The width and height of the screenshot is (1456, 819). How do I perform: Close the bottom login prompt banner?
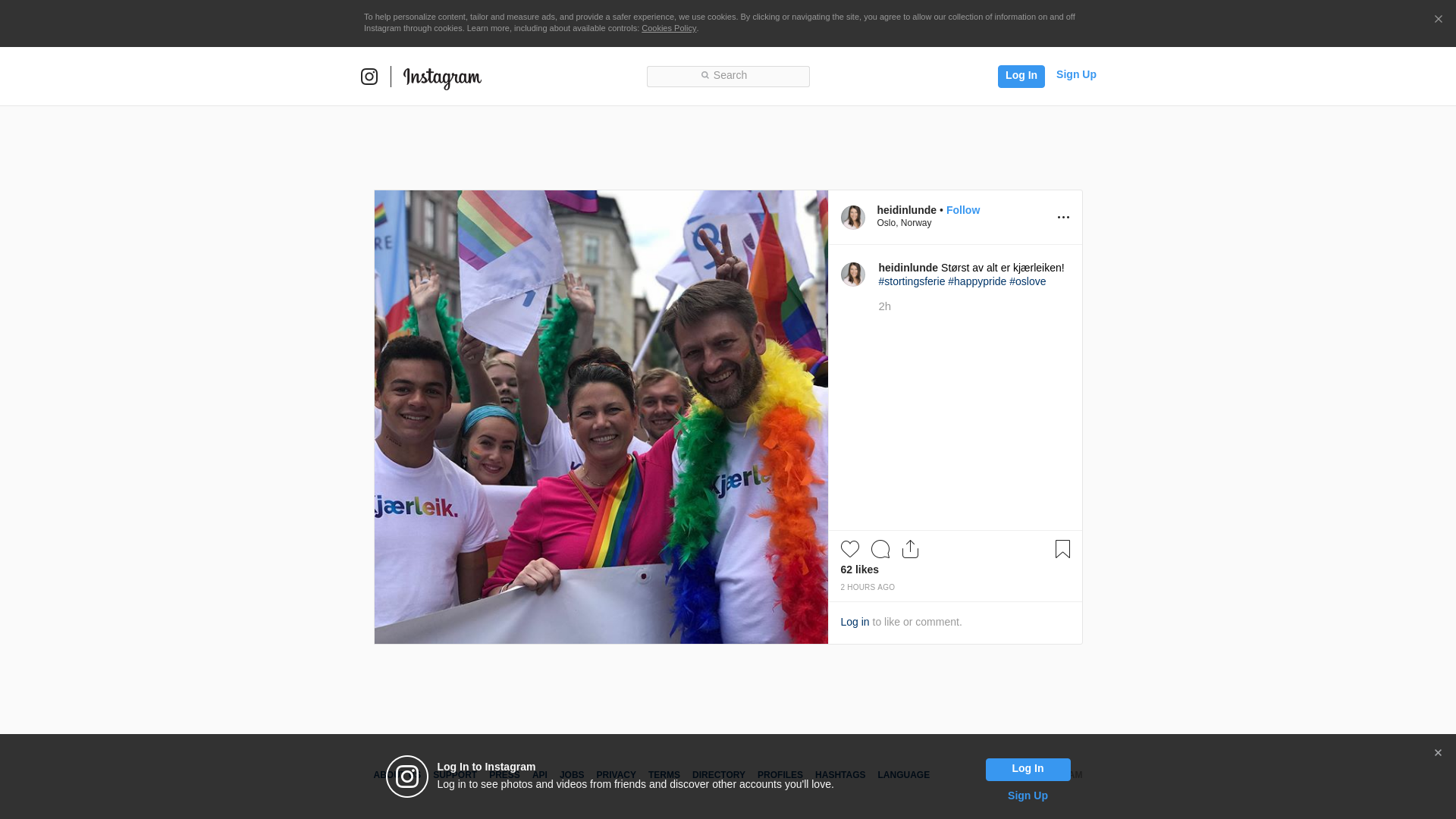click(x=1438, y=753)
